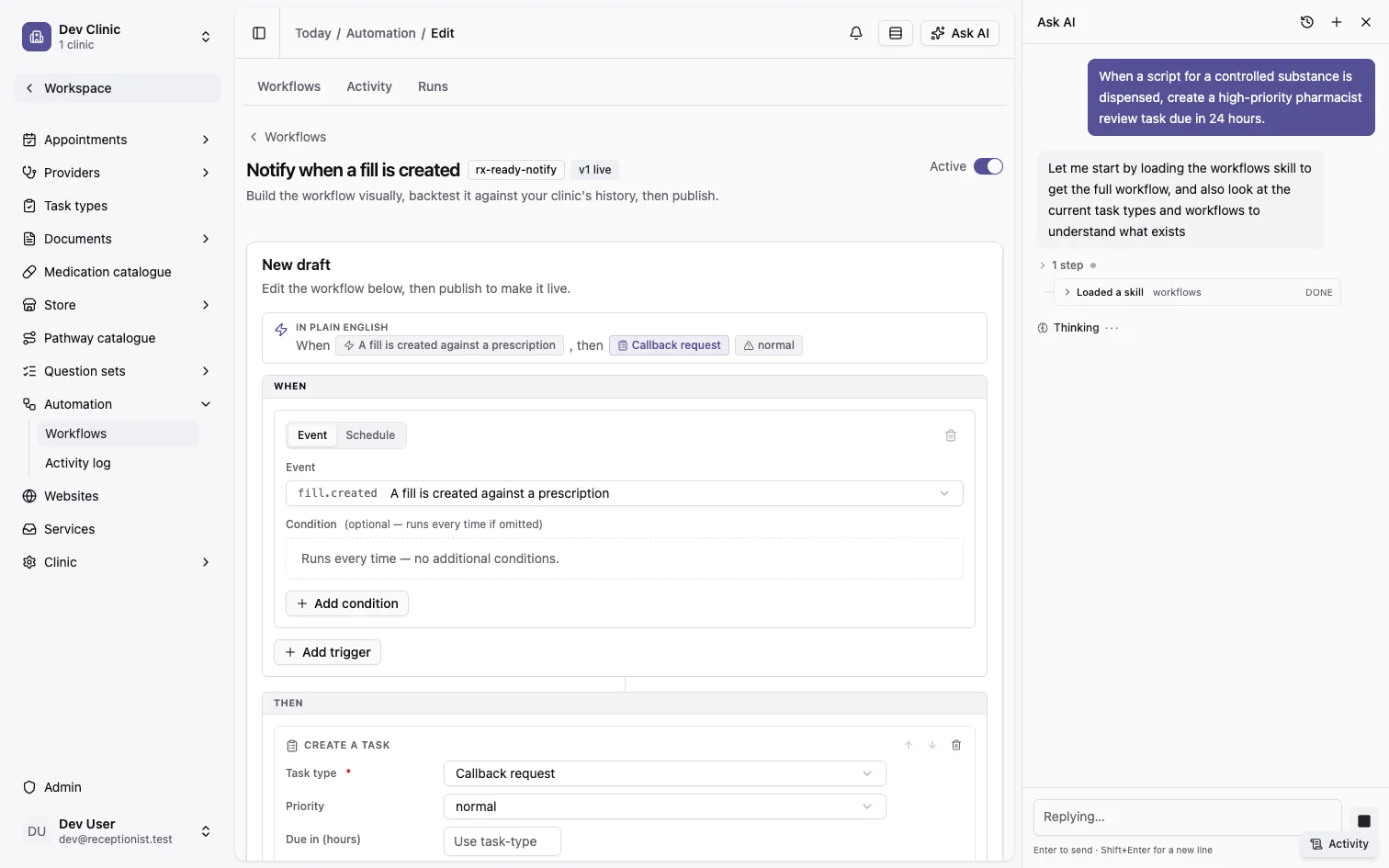Open Workflows in the sidebar
This screenshot has width=1389, height=868.
pyautogui.click(x=118, y=434)
